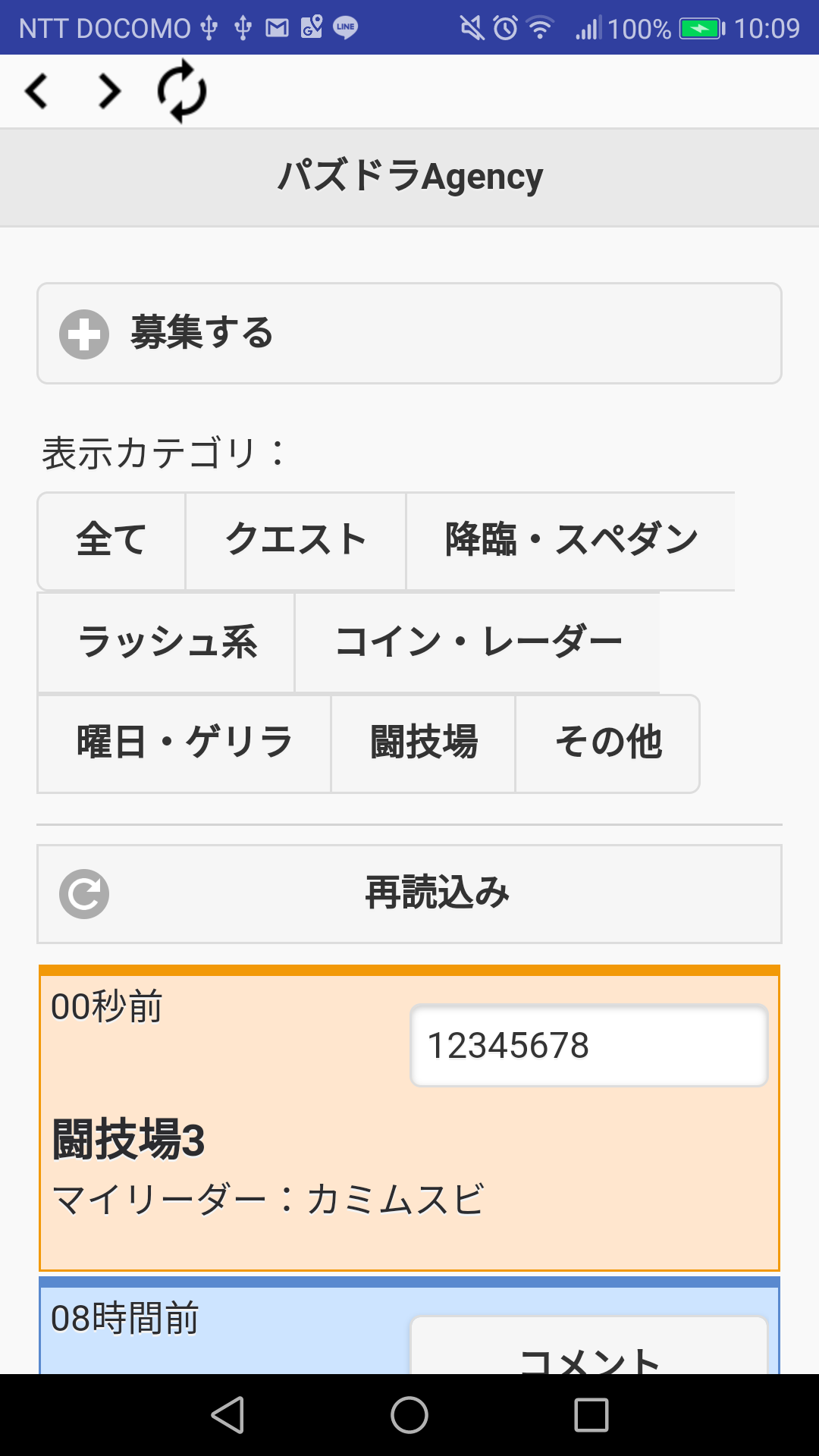Tap the room ID field 12345678
The image size is (819, 1456).
[x=589, y=1046]
